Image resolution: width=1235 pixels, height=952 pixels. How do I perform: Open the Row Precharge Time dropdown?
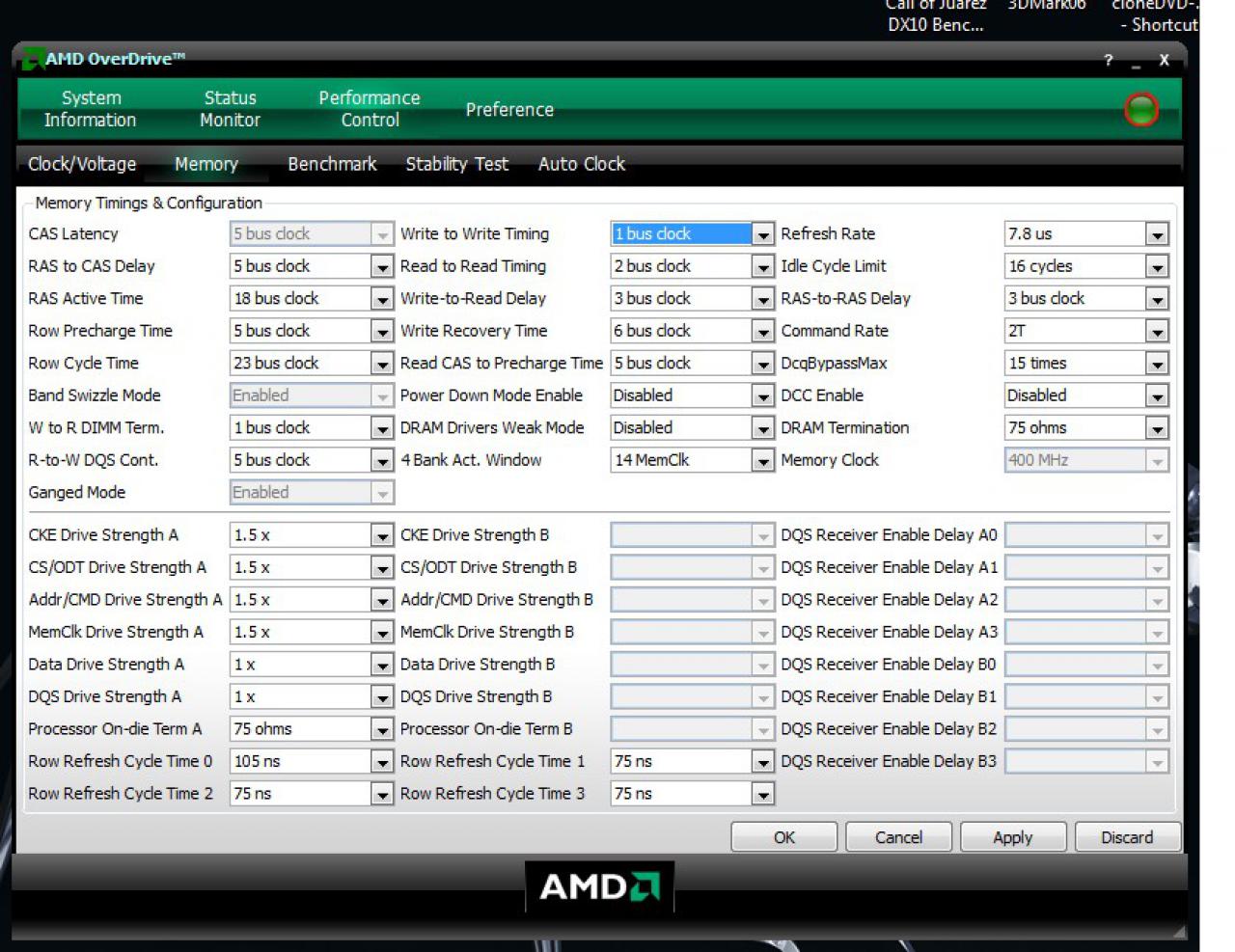click(382, 331)
